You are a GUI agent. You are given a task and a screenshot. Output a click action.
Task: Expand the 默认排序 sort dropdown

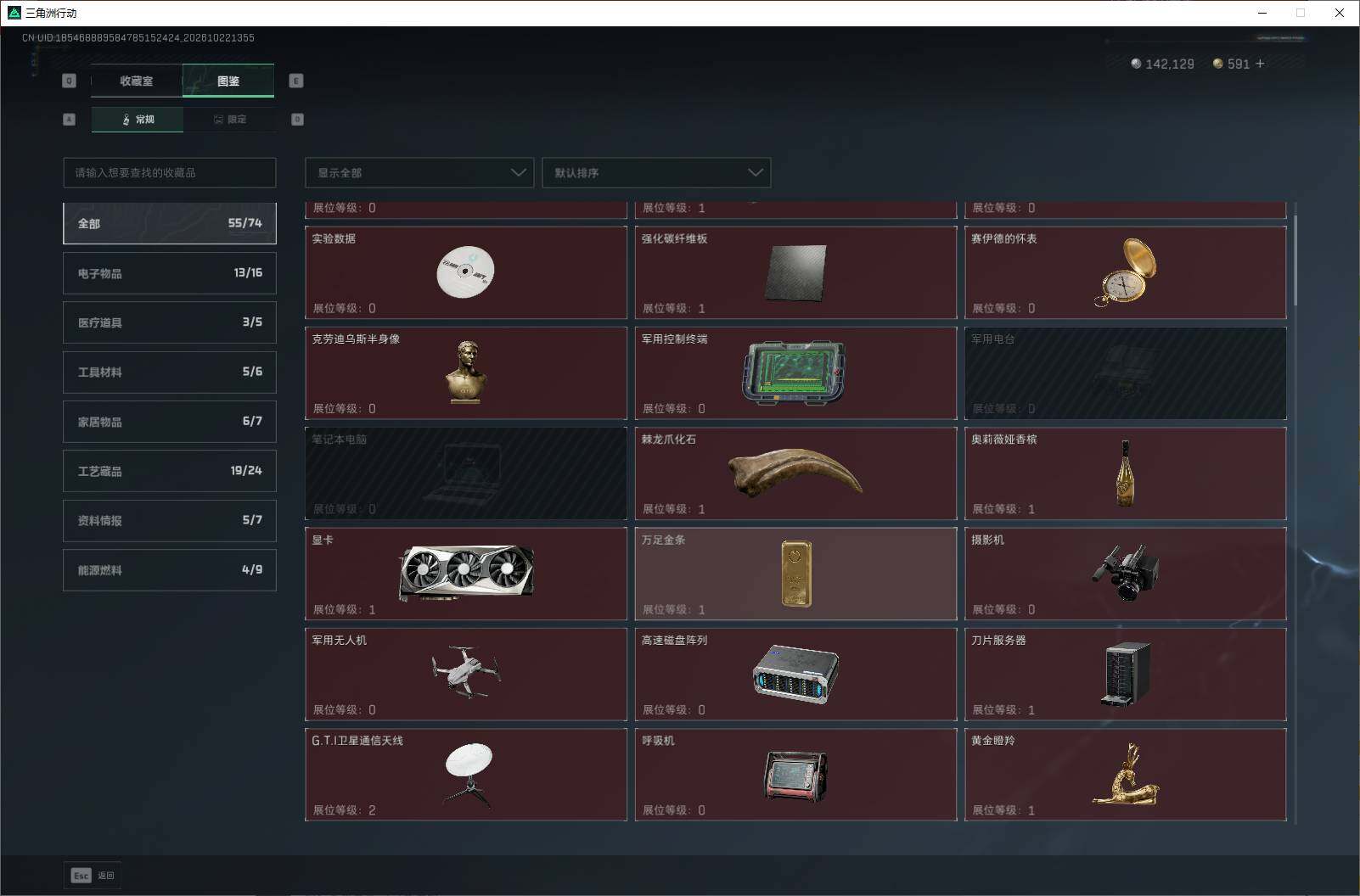tap(656, 172)
